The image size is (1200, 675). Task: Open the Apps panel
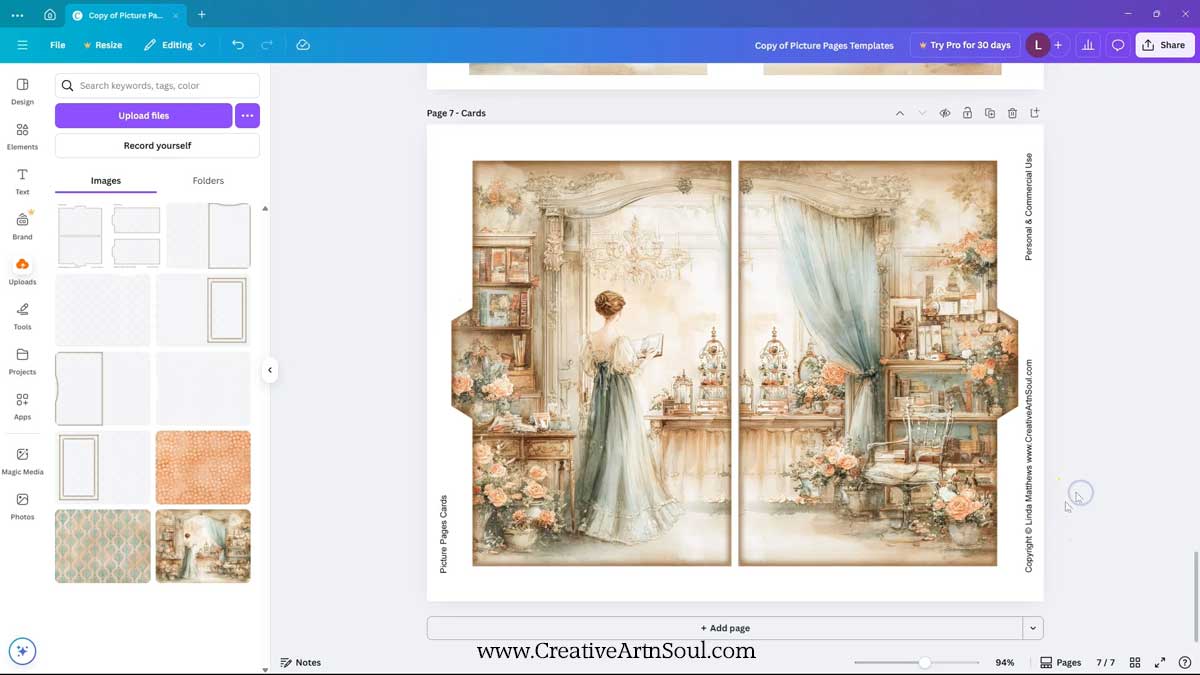pyautogui.click(x=22, y=406)
